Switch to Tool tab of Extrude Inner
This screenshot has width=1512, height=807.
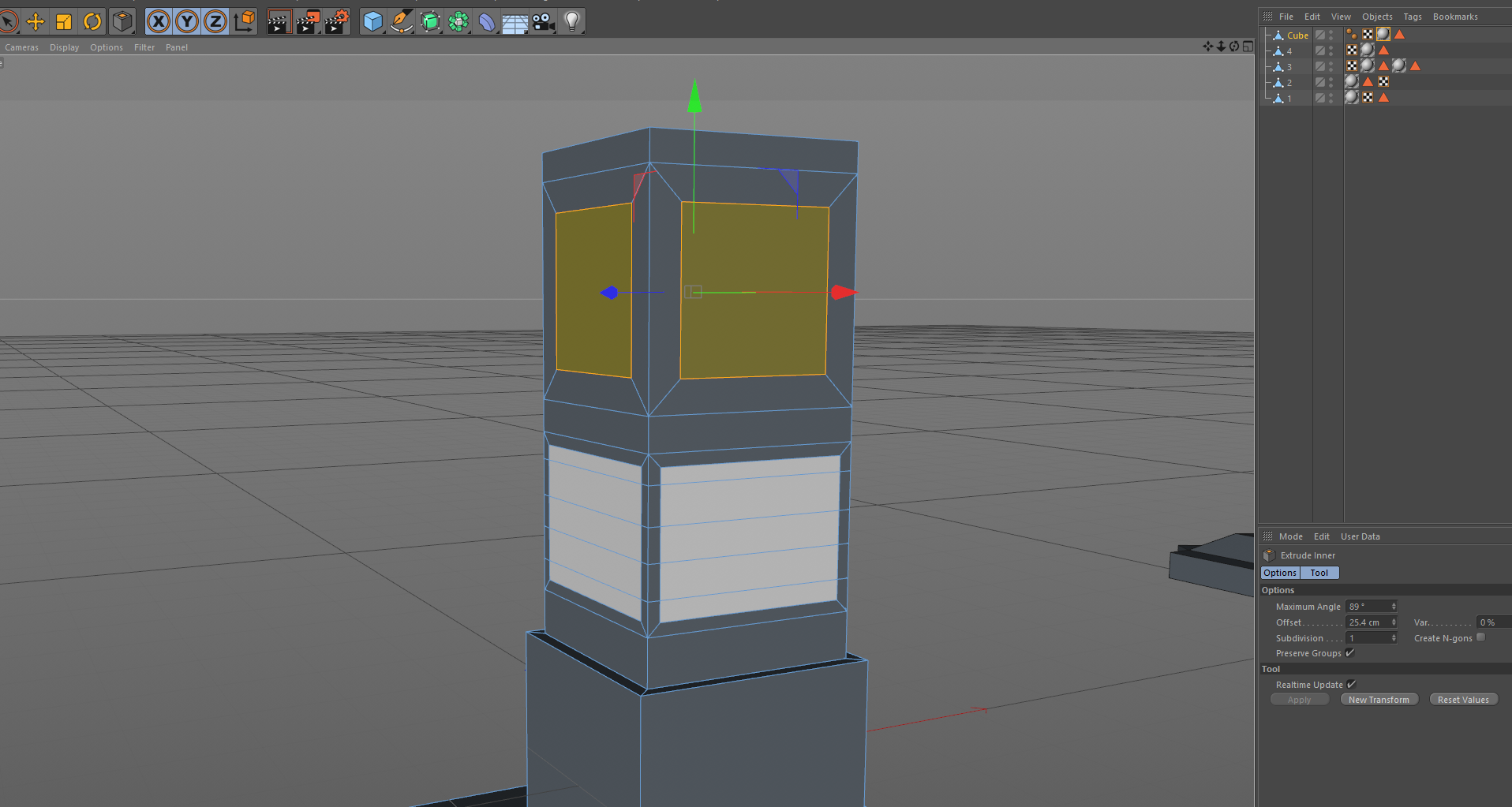click(1319, 573)
